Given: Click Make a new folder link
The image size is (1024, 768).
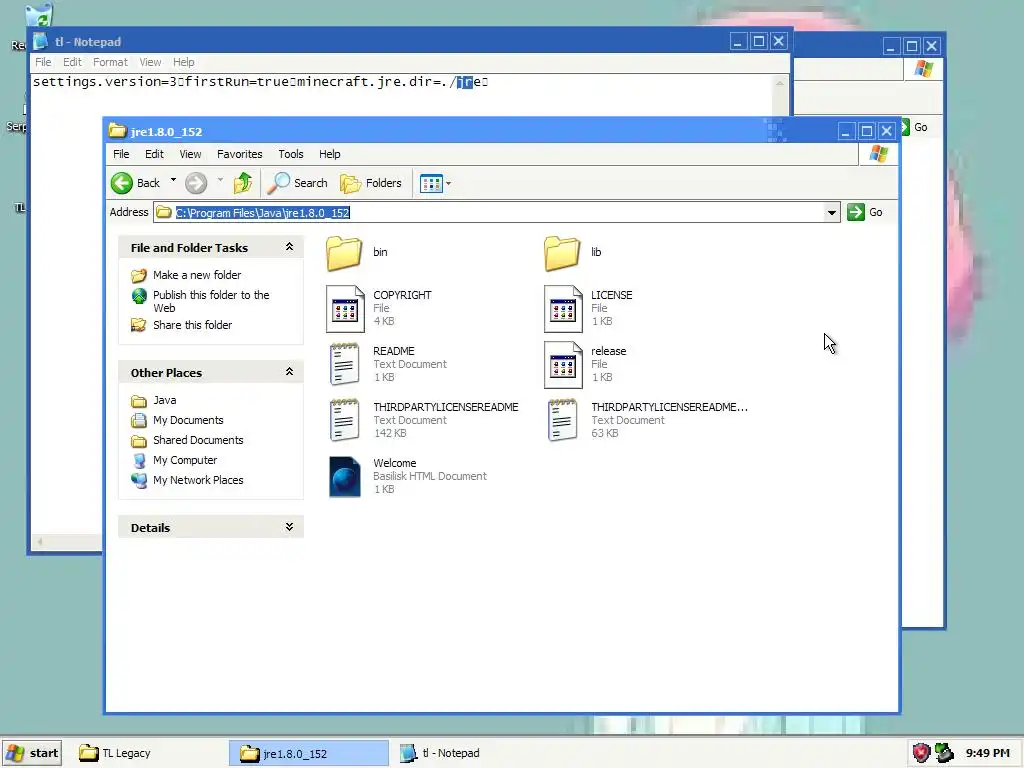Looking at the screenshot, I should click(x=197, y=275).
